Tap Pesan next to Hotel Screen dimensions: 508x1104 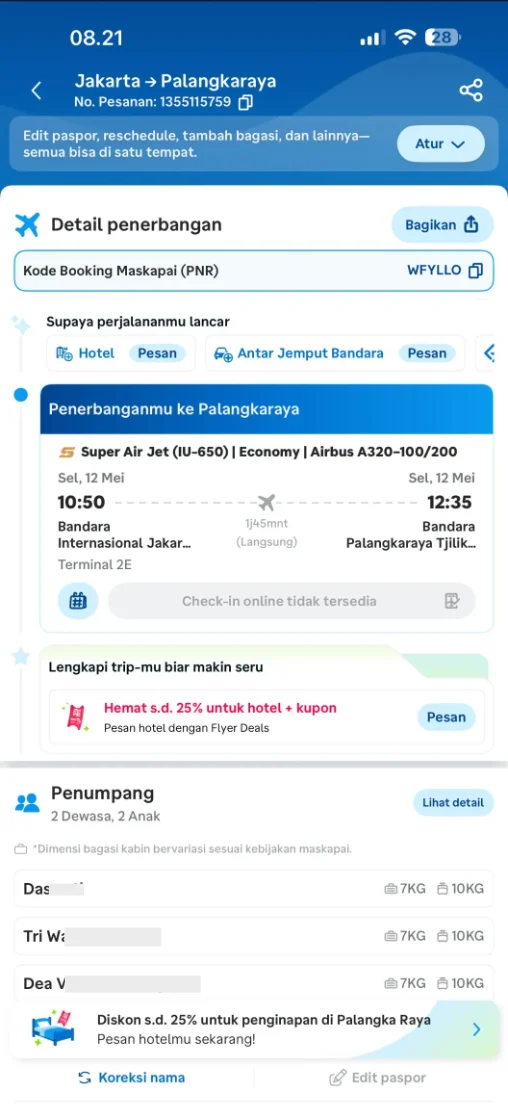157,353
